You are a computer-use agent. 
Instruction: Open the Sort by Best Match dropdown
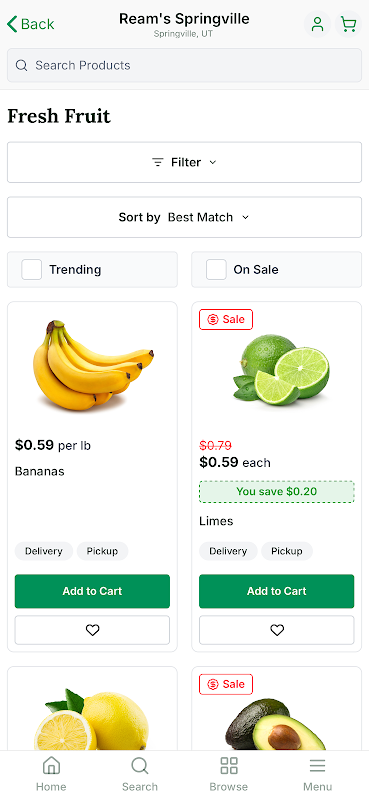184,217
